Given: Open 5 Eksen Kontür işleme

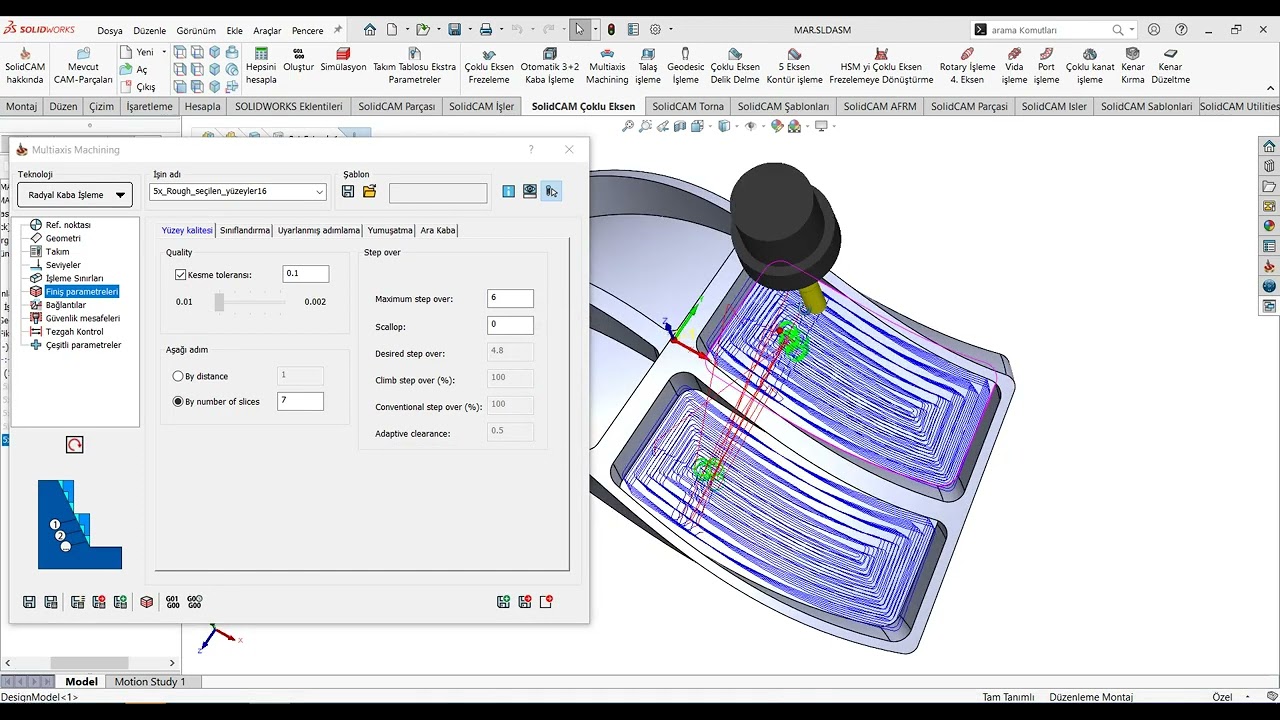Looking at the screenshot, I should pos(794,66).
